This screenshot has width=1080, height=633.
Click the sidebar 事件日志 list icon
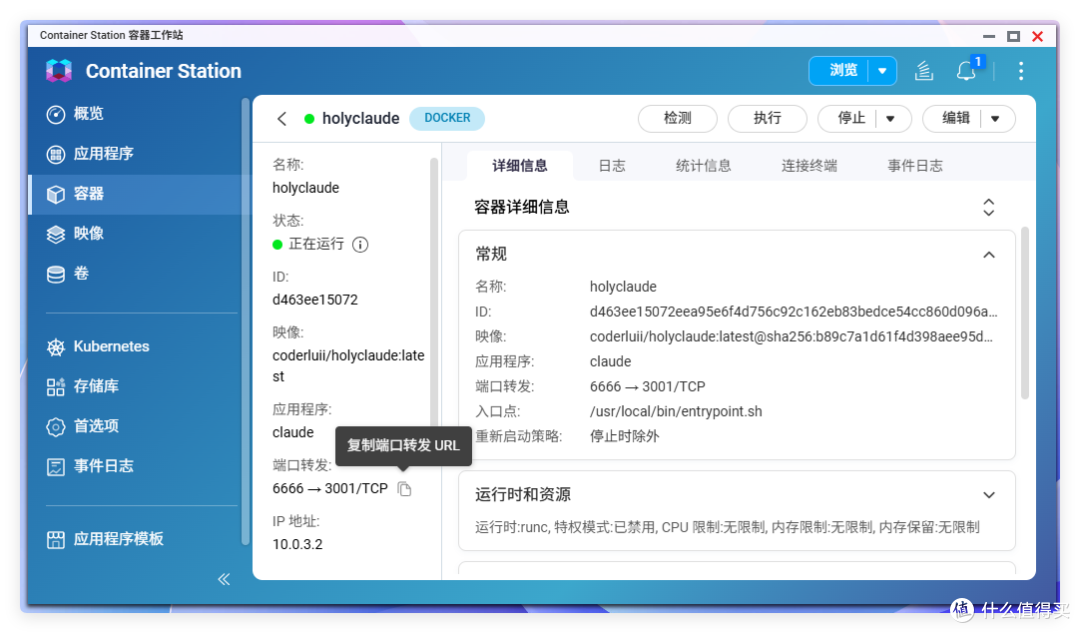[x=56, y=467]
